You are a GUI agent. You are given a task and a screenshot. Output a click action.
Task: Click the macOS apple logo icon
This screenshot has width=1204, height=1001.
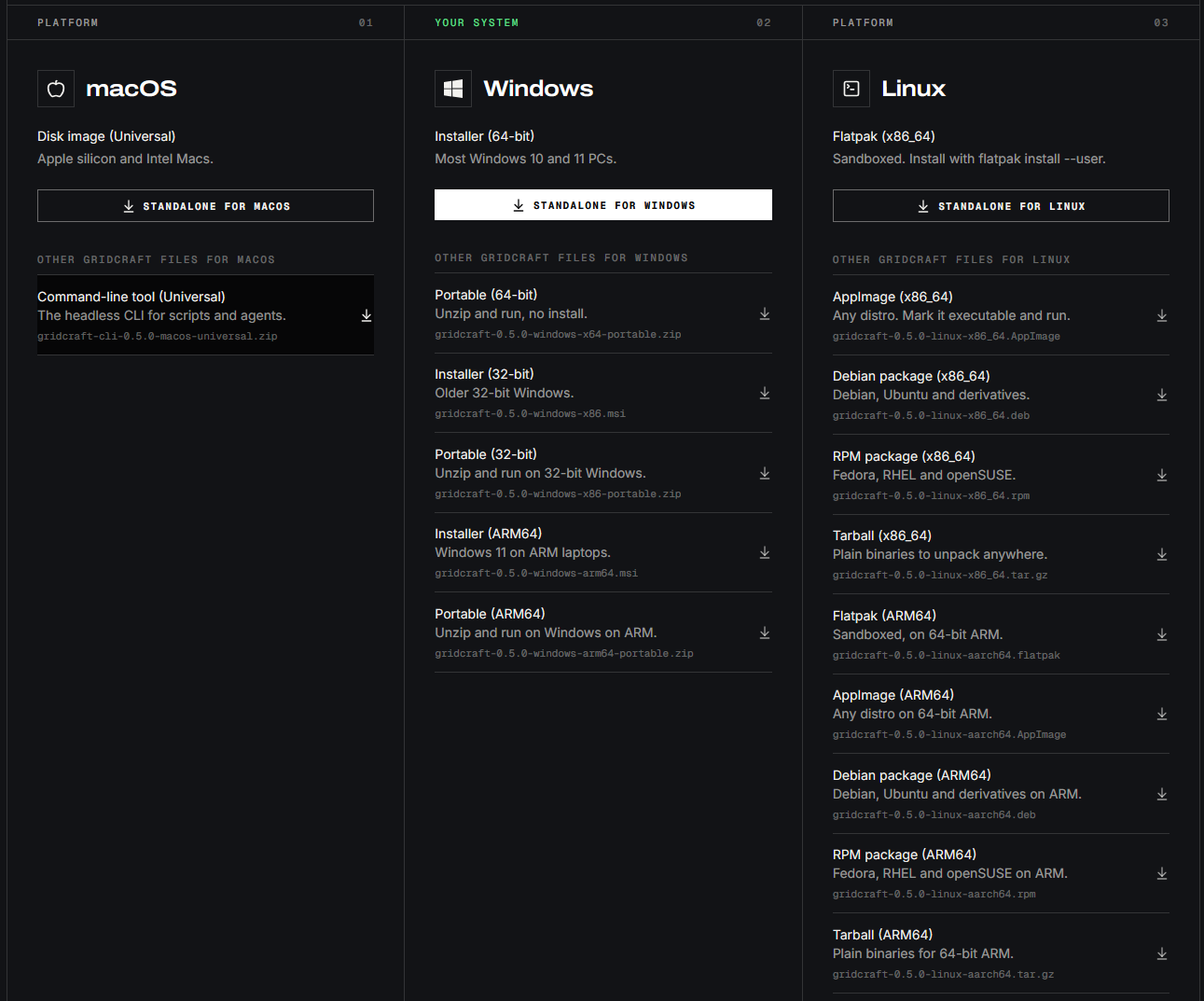pos(56,89)
